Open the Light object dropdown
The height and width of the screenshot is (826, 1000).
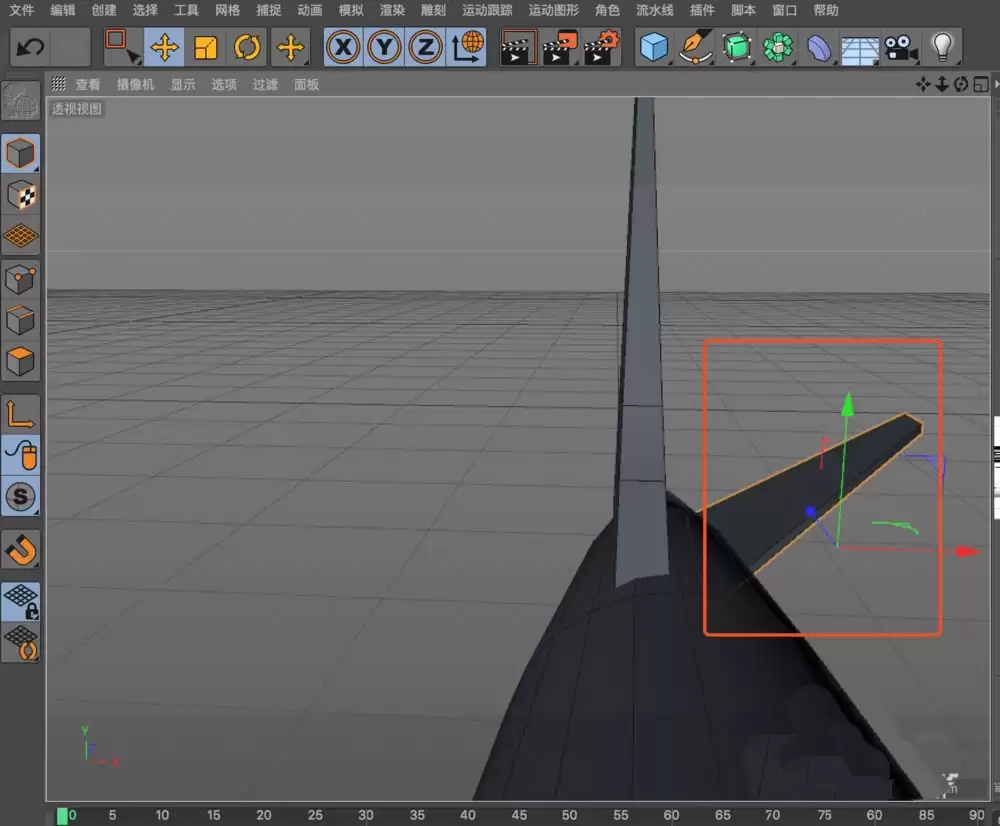[x=943, y=47]
